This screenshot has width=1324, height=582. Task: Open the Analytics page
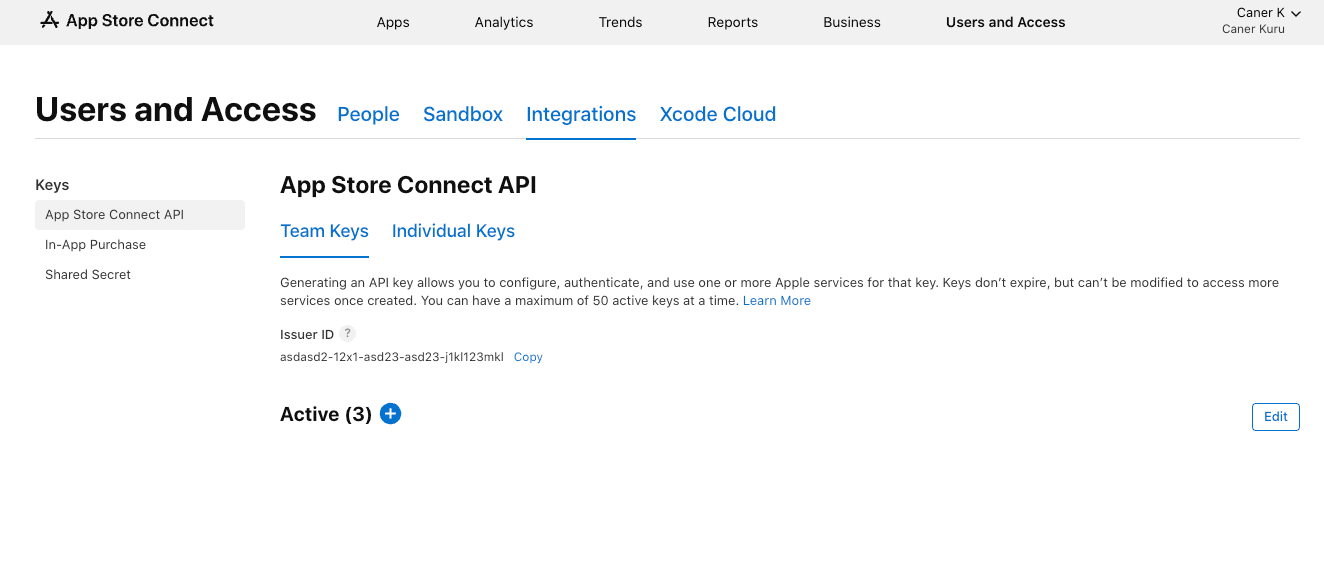coord(503,22)
